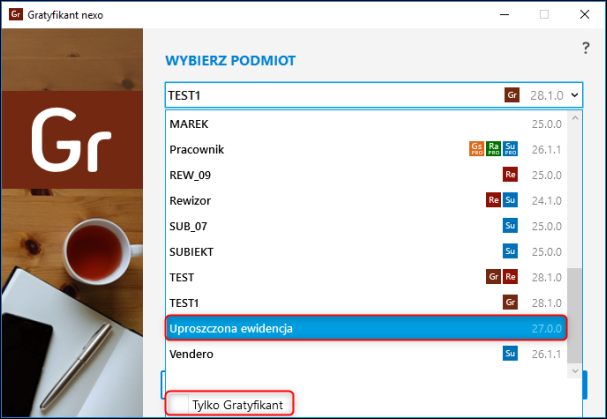
Task: Click the Su PRO icon in the Pracownik row
Action: click(x=510, y=149)
